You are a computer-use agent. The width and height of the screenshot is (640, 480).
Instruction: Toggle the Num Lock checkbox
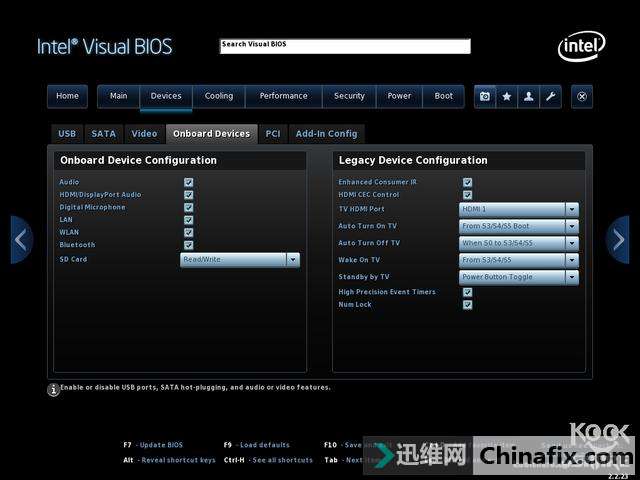(468, 304)
